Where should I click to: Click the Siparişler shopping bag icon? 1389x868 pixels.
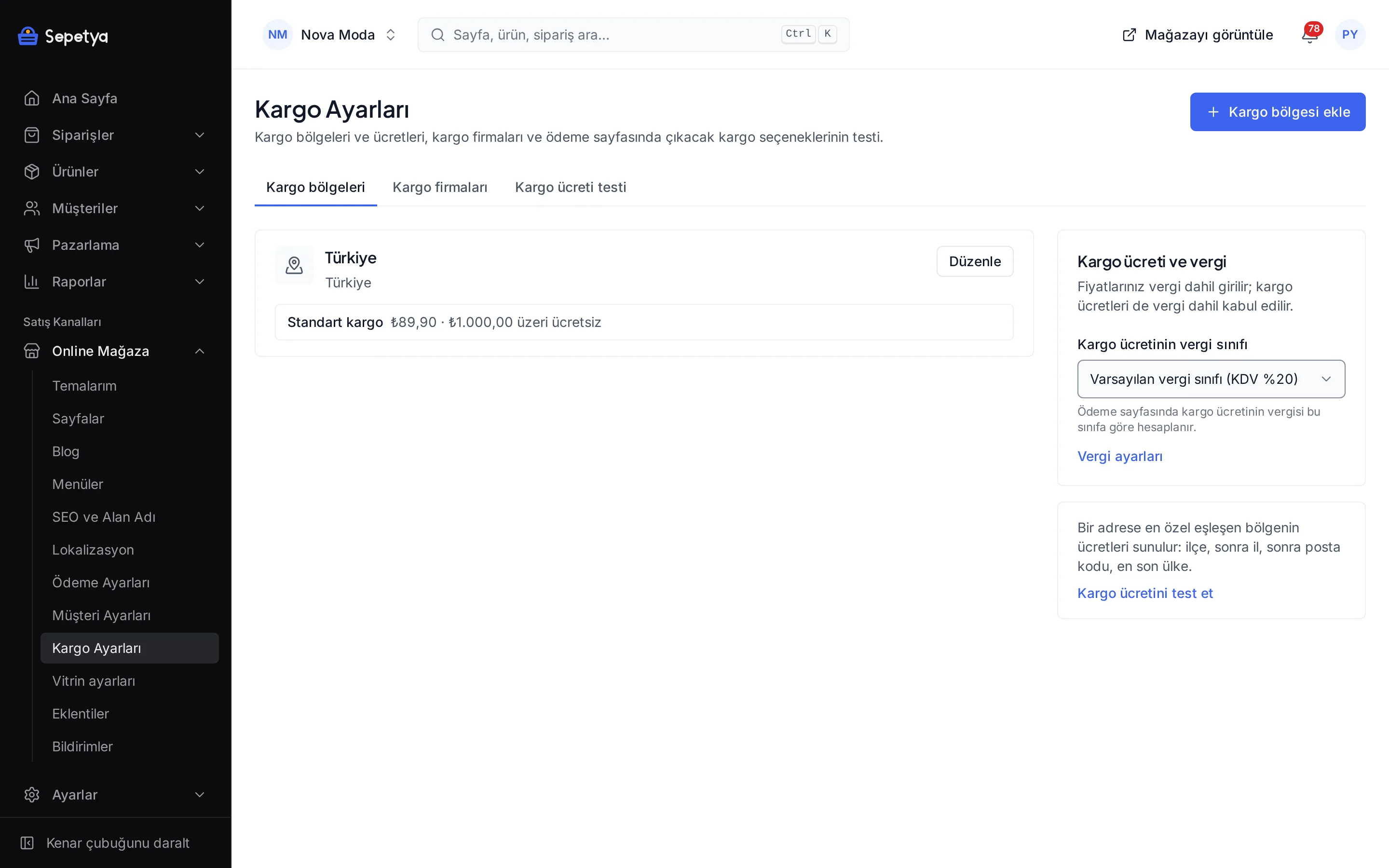(32, 135)
